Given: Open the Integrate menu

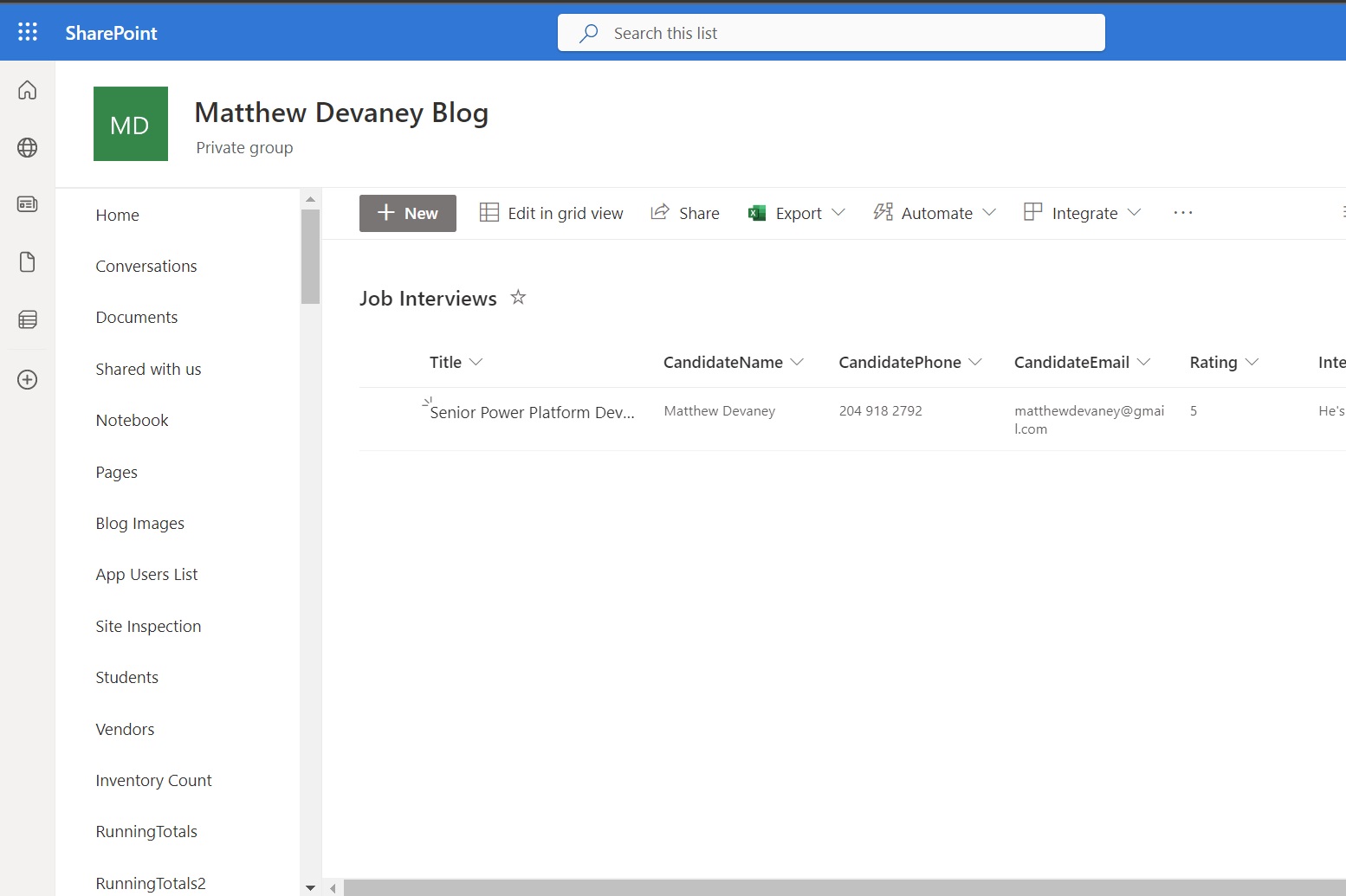Looking at the screenshot, I should click(1081, 213).
